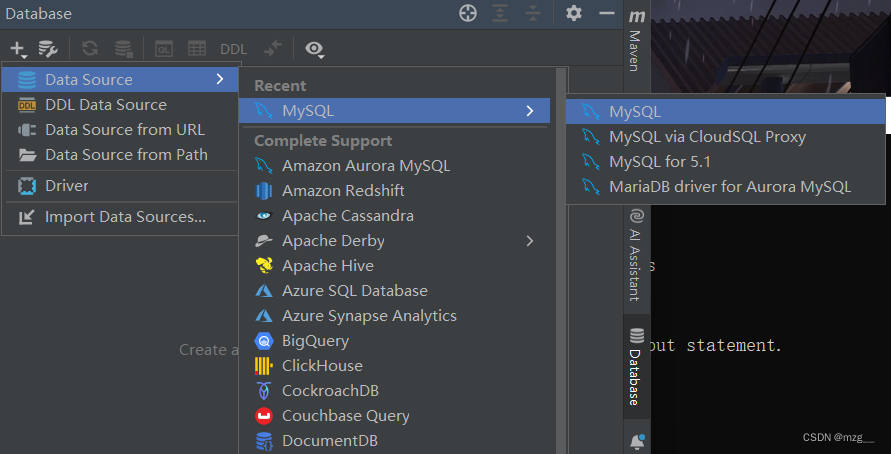Viewport: 891px width, 454px height.
Task: Click the Select Opened File crosshair icon
Action: coord(468,14)
